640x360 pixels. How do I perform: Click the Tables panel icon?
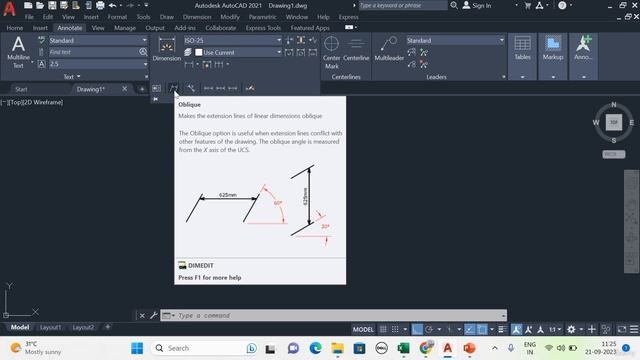coord(522,48)
